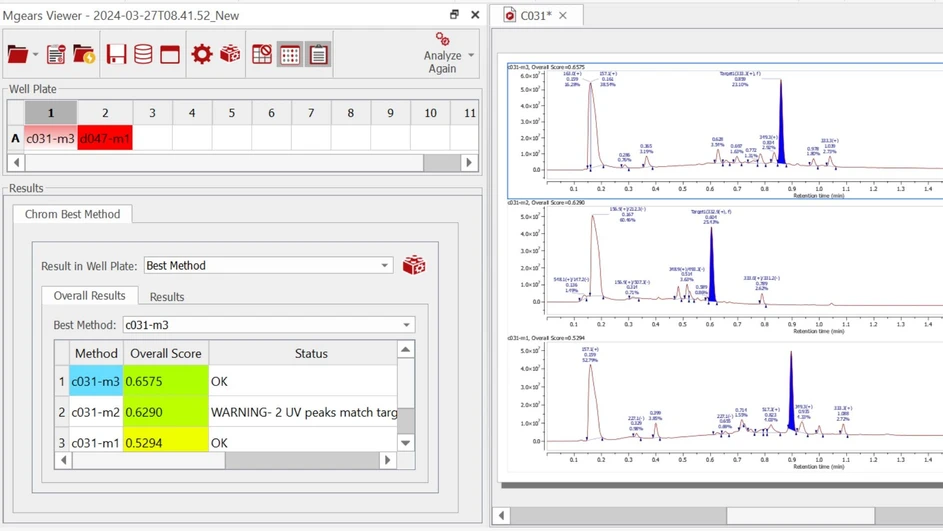Click the remove report document icon
This screenshot has height=531, width=943.
(x=56, y=54)
